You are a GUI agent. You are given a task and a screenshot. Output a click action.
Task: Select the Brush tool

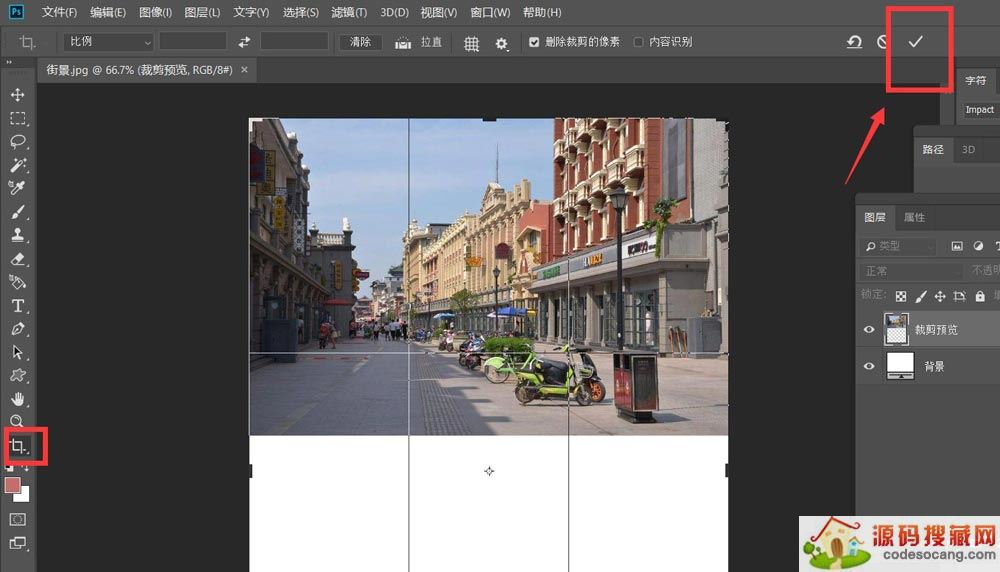click(x=18, y=212)
